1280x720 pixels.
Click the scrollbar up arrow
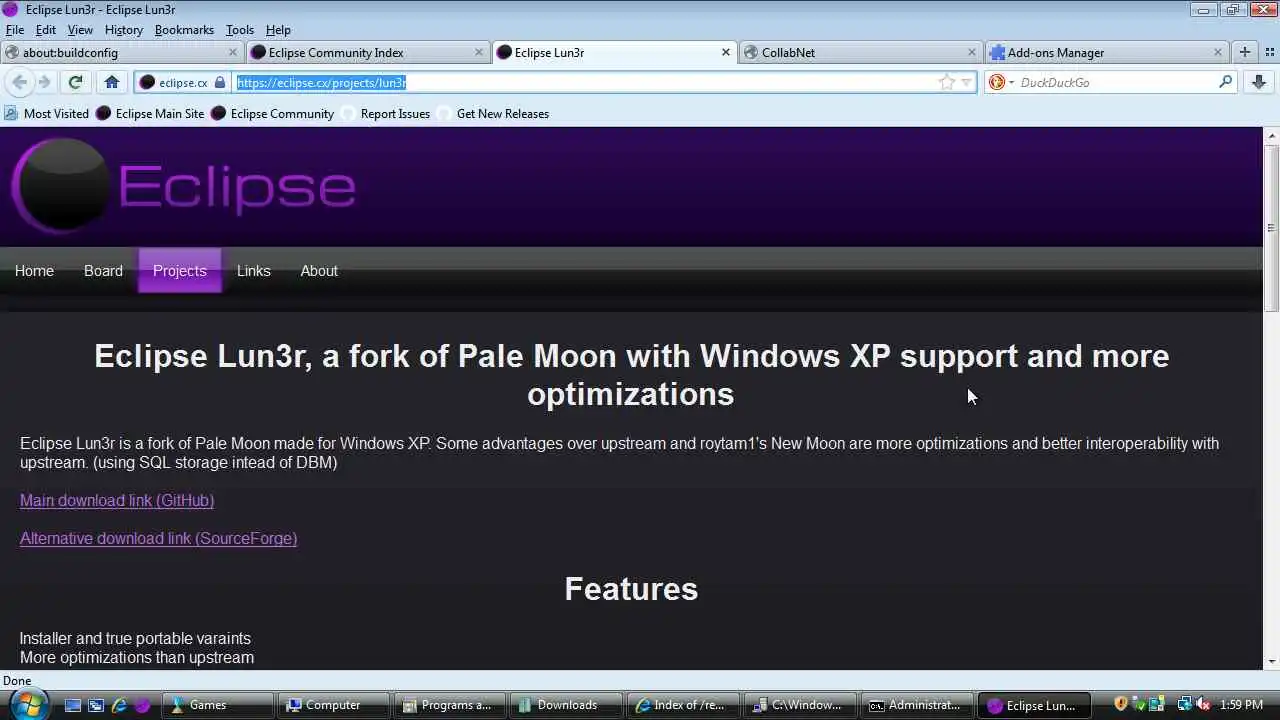point(1272,135)
